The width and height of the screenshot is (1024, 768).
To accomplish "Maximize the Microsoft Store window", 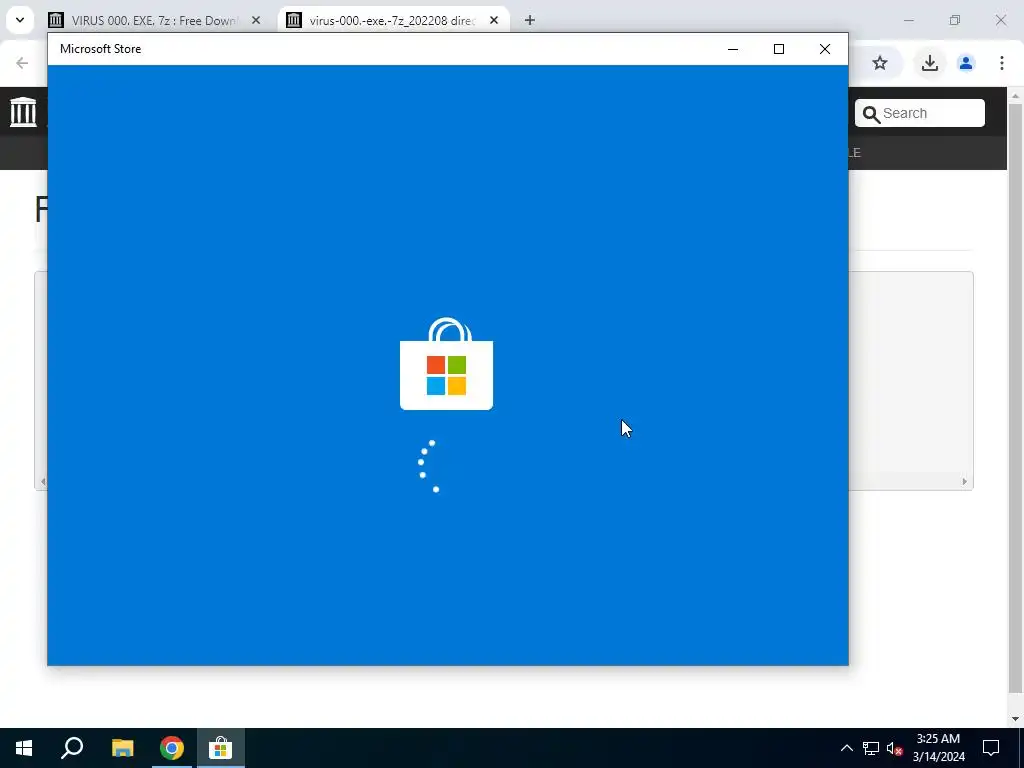I will pyautogui.click(x=778, y=49).
